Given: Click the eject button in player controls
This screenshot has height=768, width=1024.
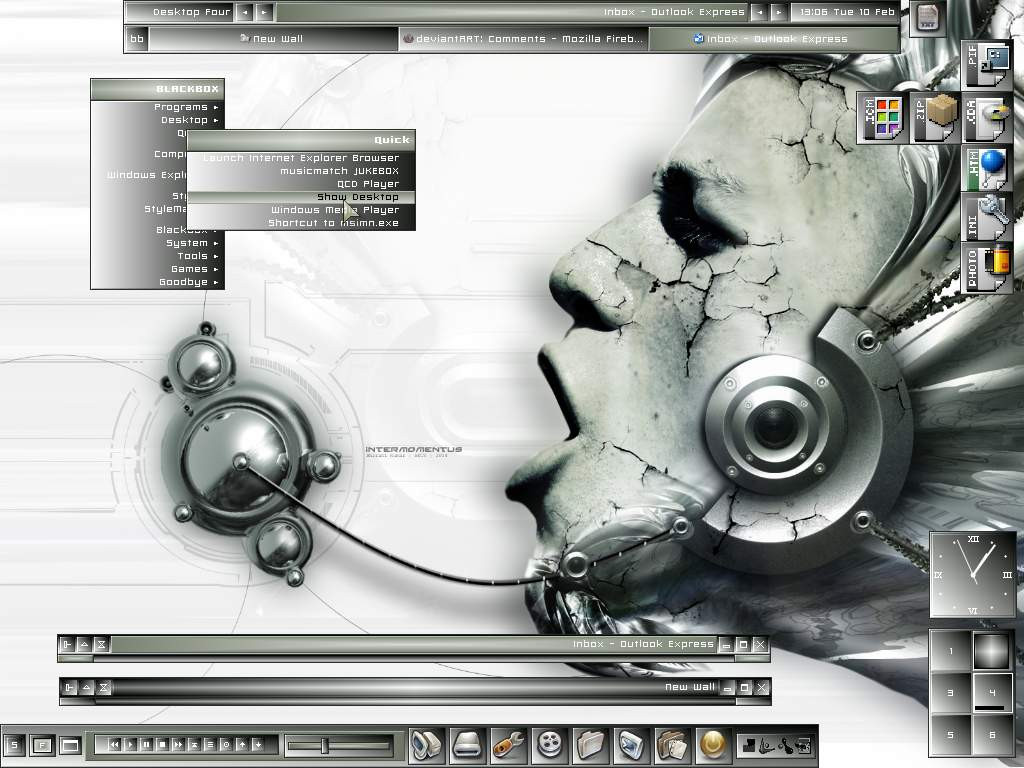Looking at the screenshot, I should pyautogui.click(x=195, y=744).
